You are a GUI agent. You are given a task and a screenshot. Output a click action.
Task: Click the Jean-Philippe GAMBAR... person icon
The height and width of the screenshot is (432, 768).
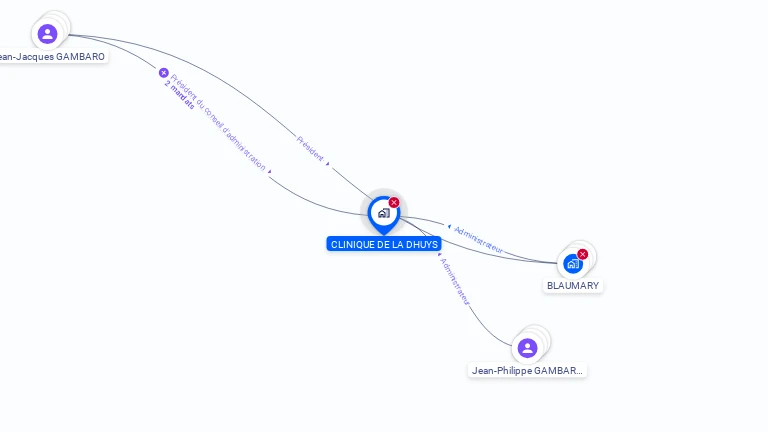click(528, 348)
